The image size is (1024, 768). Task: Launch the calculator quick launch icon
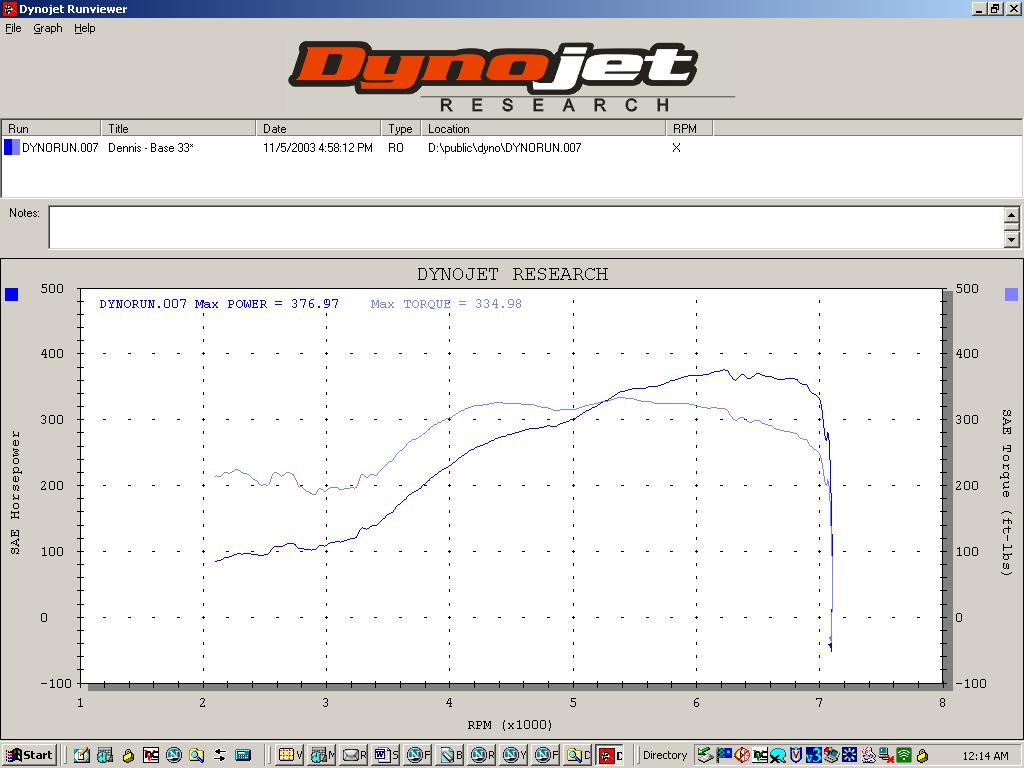click(243, 756)
